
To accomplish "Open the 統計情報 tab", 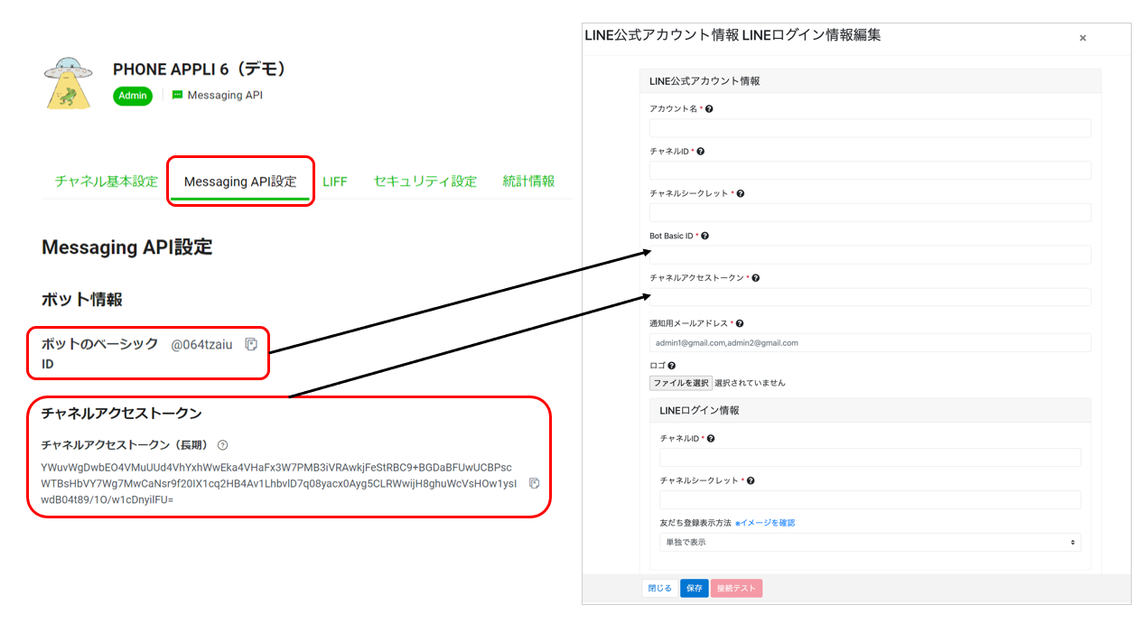I will tap(529, 181).
